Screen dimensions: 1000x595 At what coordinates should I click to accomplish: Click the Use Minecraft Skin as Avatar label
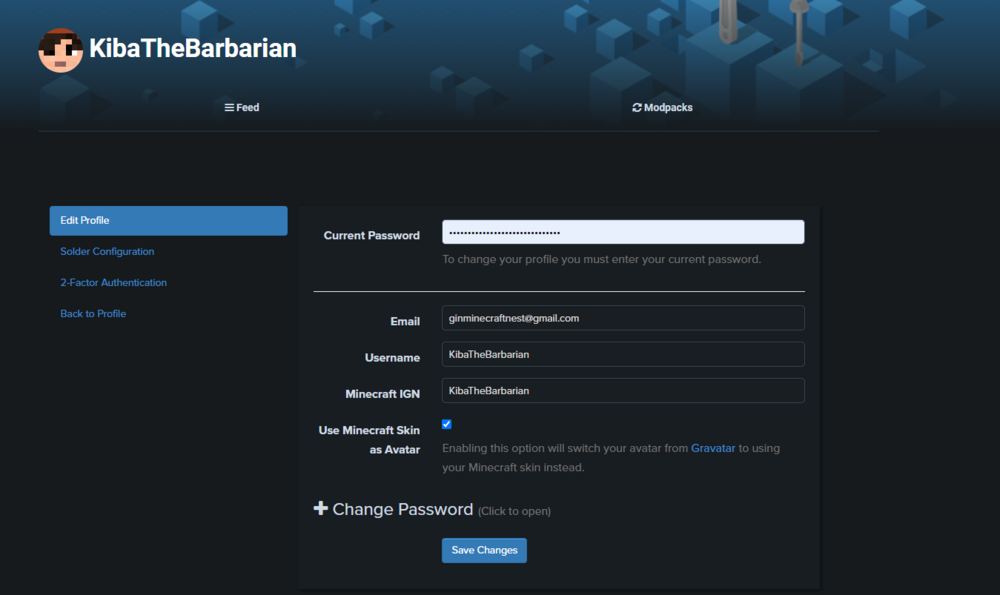[369, 440]
